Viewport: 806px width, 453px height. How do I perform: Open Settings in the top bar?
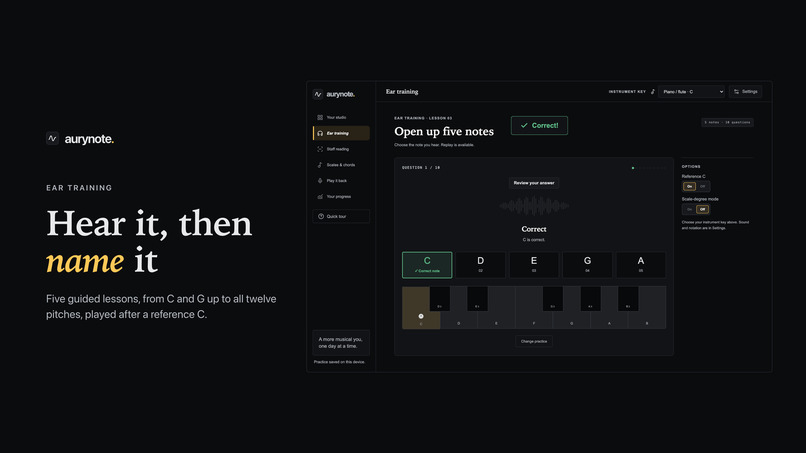745,92
